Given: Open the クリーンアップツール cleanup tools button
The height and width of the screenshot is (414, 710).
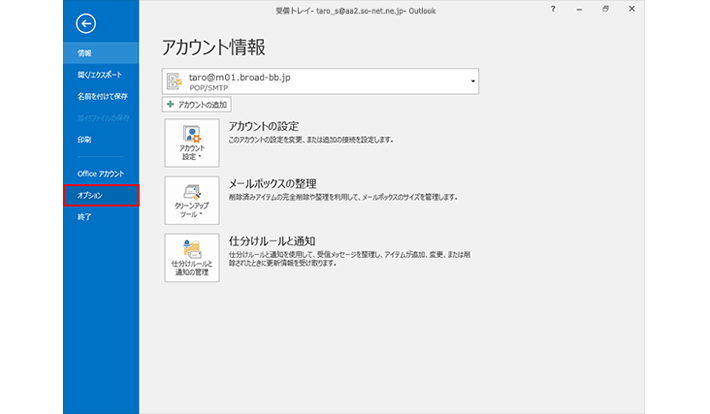Looking at the screenshot, I should [x=191, y=202].
